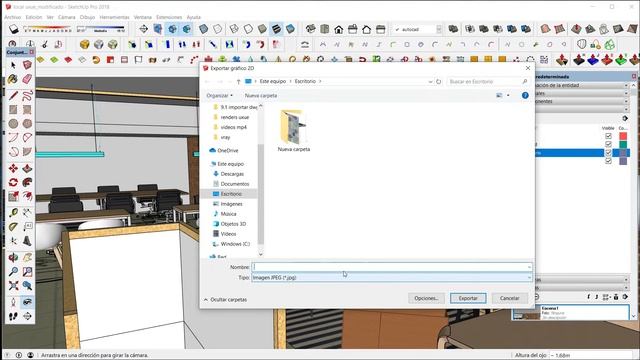The height and width of the screenshot is (360, 640).
Task: Select the Push/Pull tool
Action: (27, 168)
